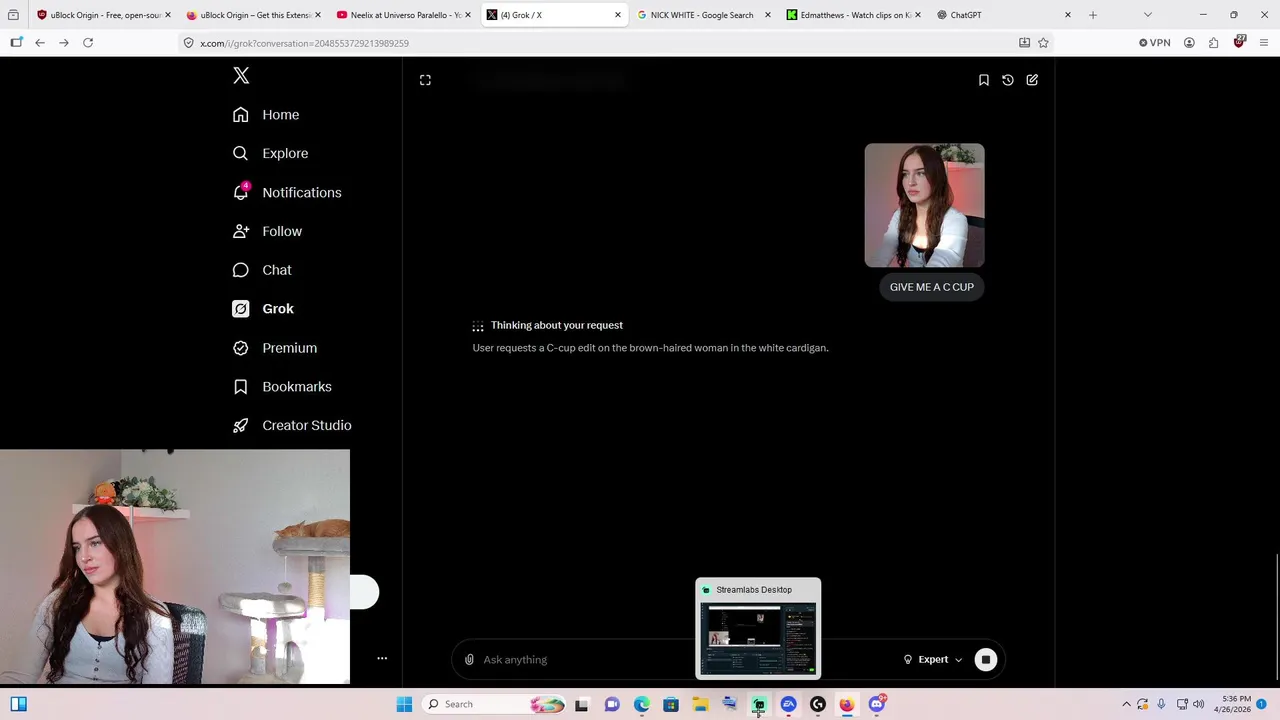Select Grok in the sidebar
Image resolution: width=1280 pixels, height=720 pixels.
263,309
